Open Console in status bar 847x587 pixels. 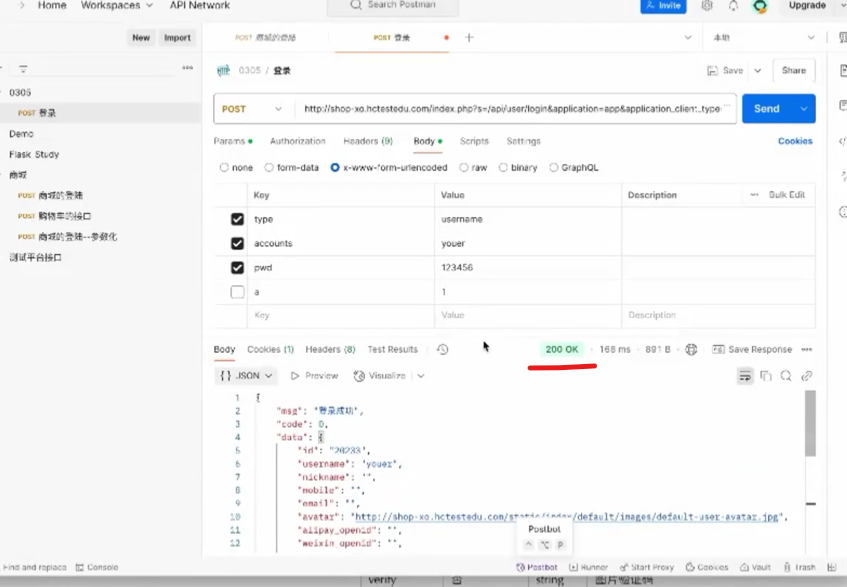tap(97, 567)
